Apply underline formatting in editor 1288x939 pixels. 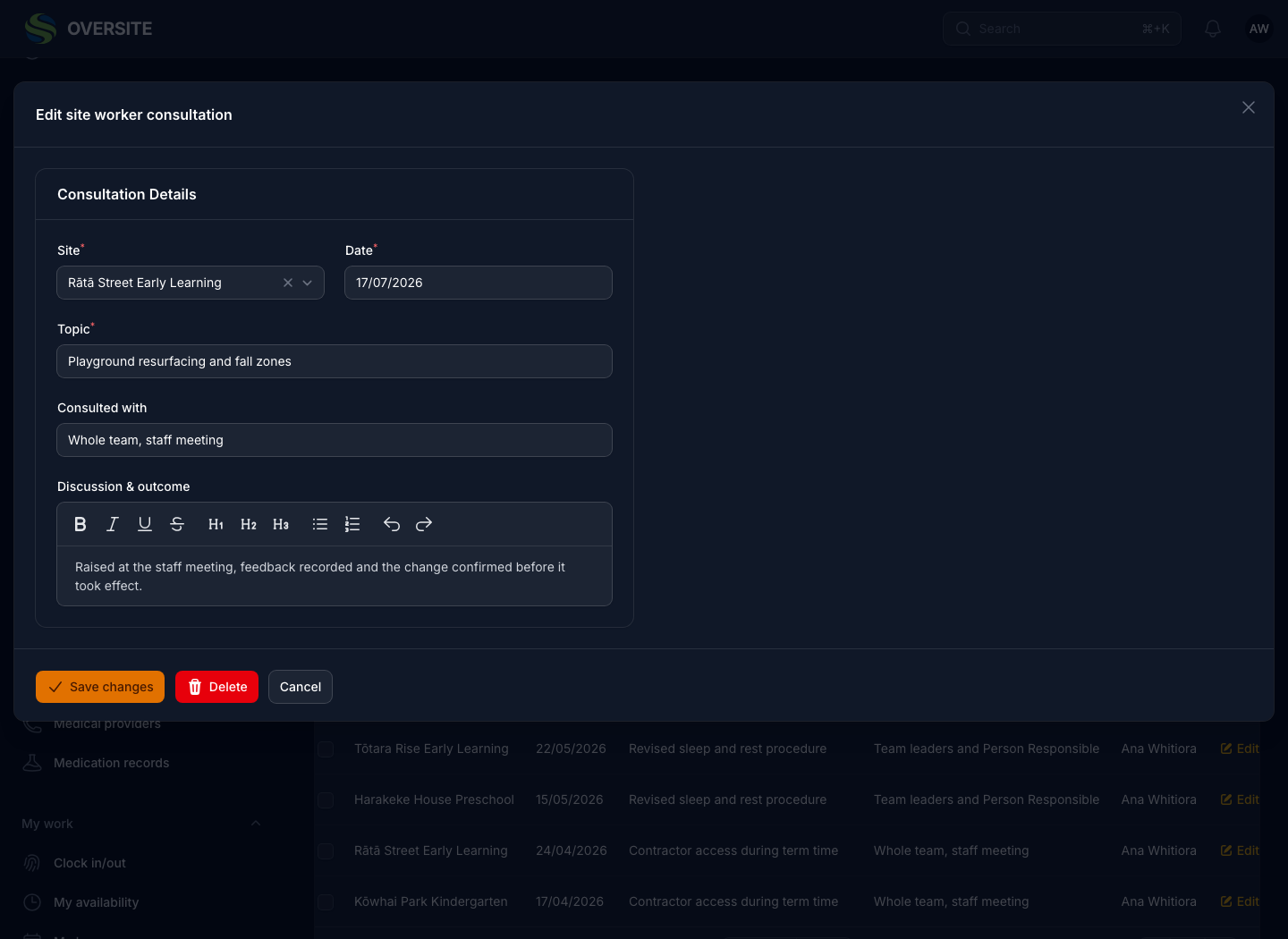[145, 524]
